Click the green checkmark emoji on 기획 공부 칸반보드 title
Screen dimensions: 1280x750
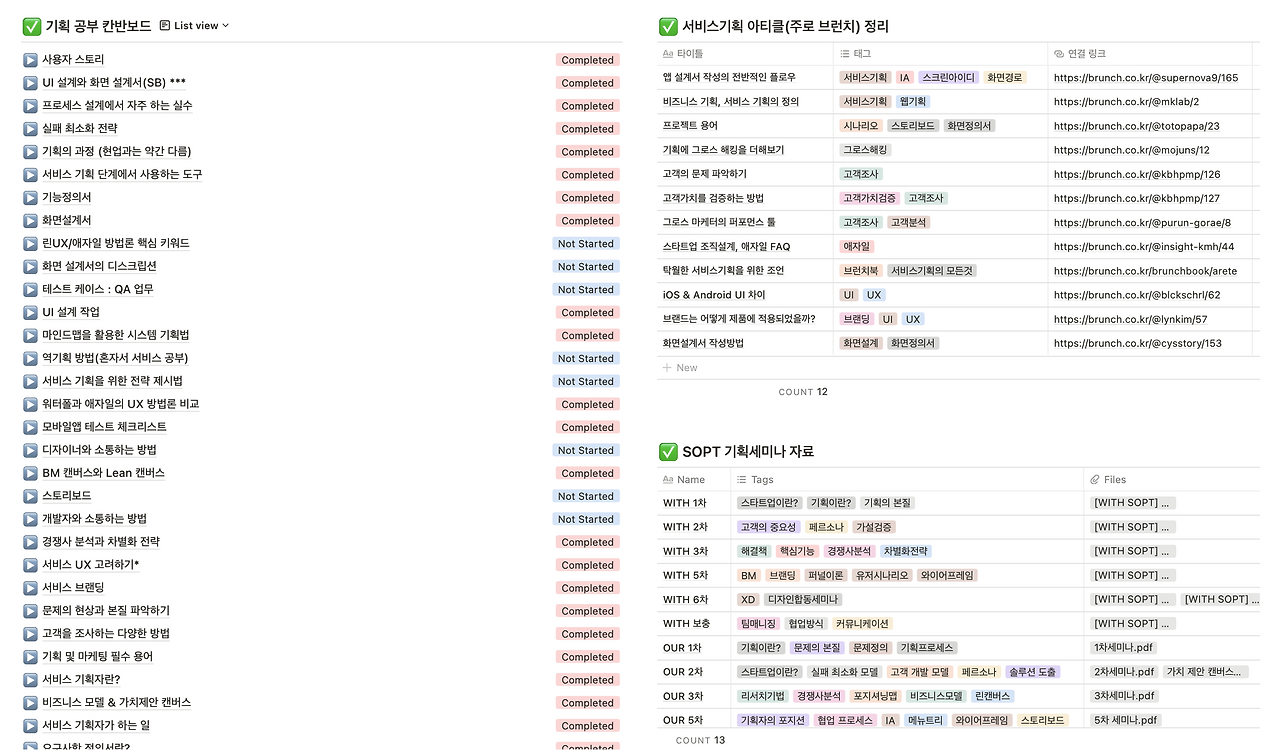tap(31, 26)
